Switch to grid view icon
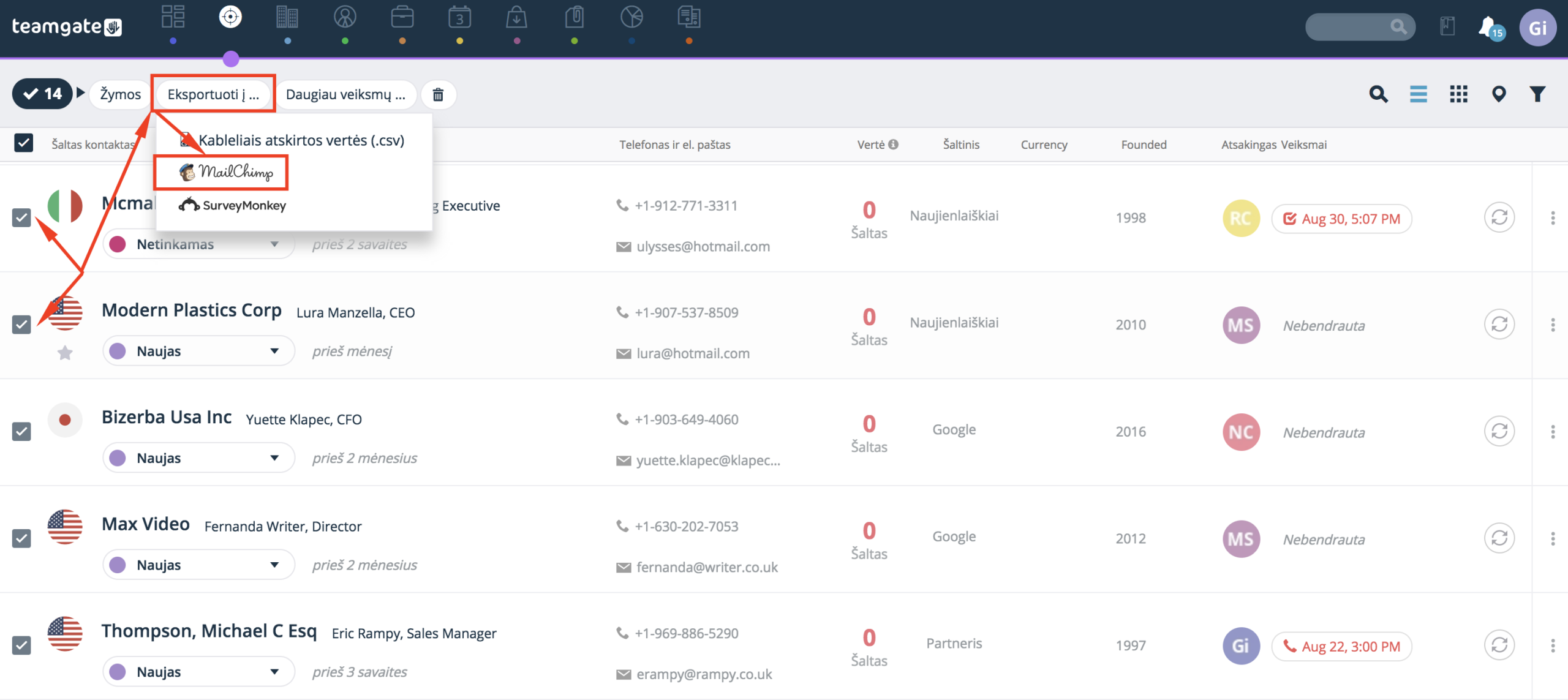The width and height of the screenshot is (1568, 700). pos(1458,94)
